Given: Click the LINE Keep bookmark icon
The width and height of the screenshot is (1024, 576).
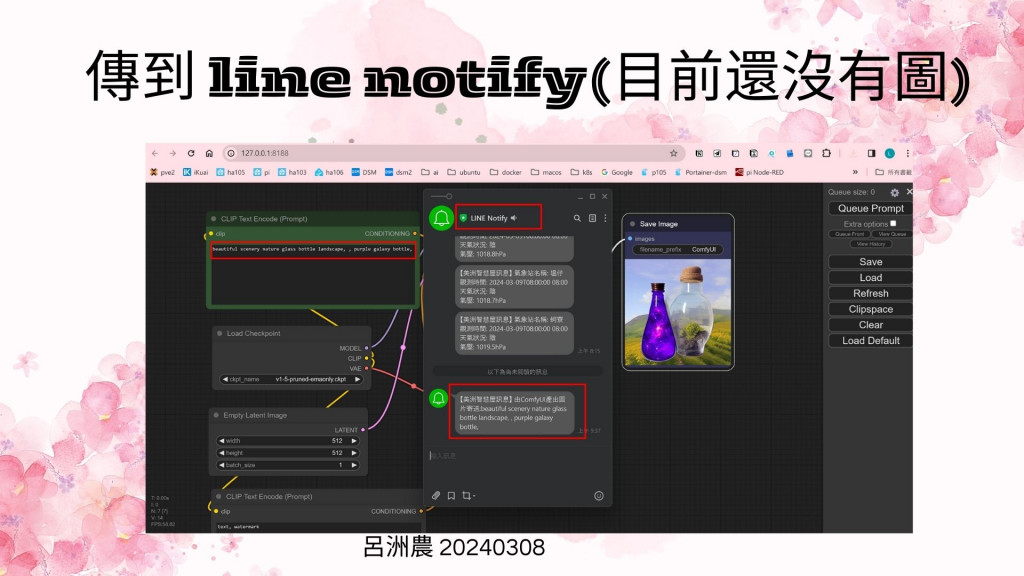Looking at the screenshot, I should pyautogui.click(x=451, y=496).
